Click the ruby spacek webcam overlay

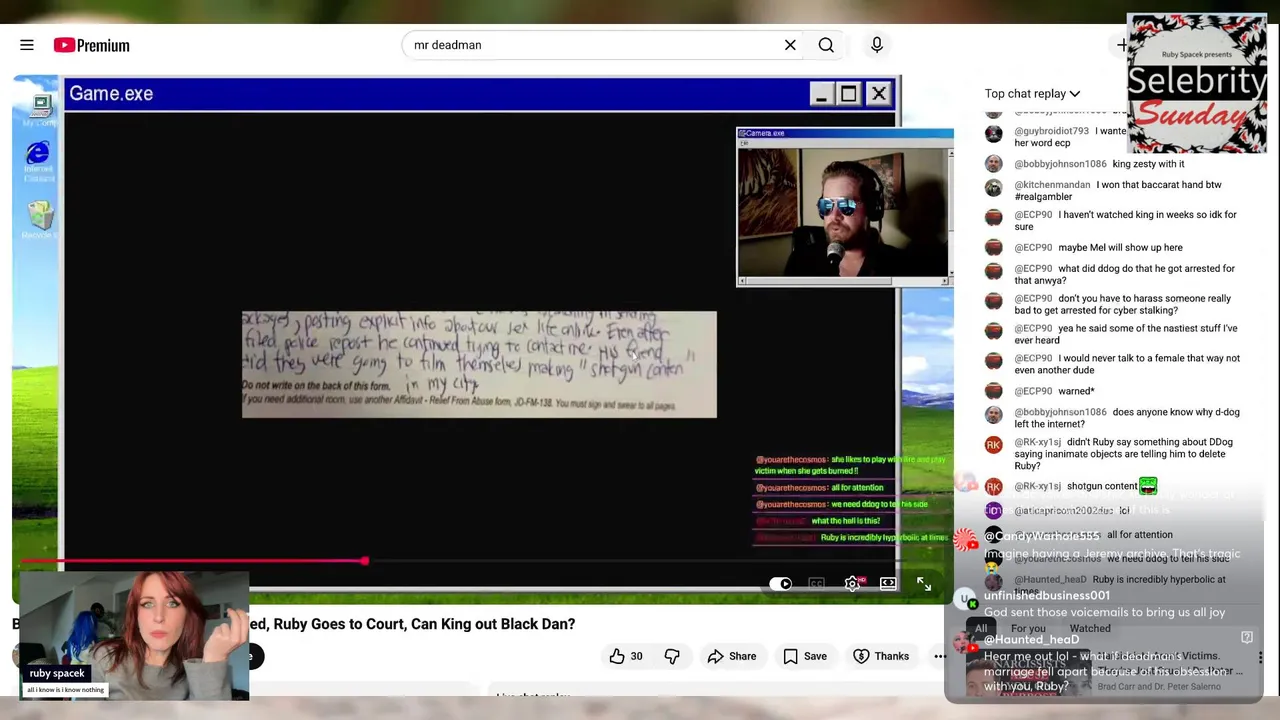point(133,636)
